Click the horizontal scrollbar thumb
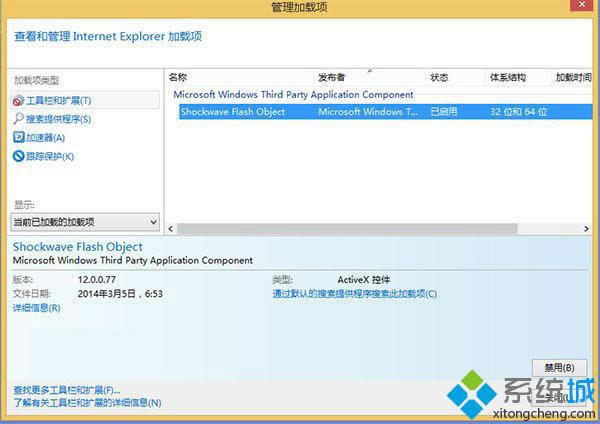Image resolution: width=600 pixels, height=424 pixels. (347, 229)
